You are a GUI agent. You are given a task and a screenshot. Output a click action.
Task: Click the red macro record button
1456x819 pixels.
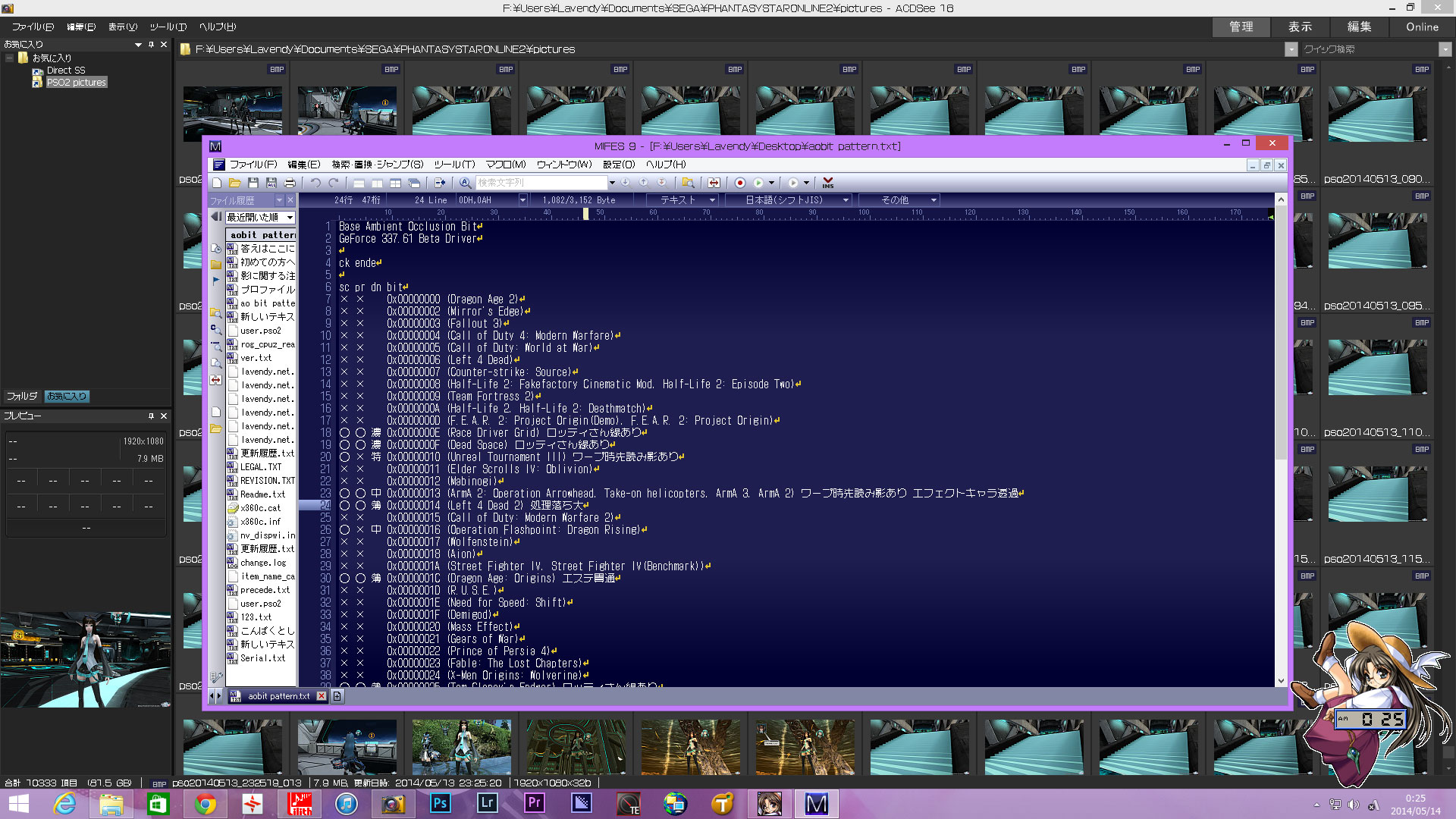pos(740,183)
